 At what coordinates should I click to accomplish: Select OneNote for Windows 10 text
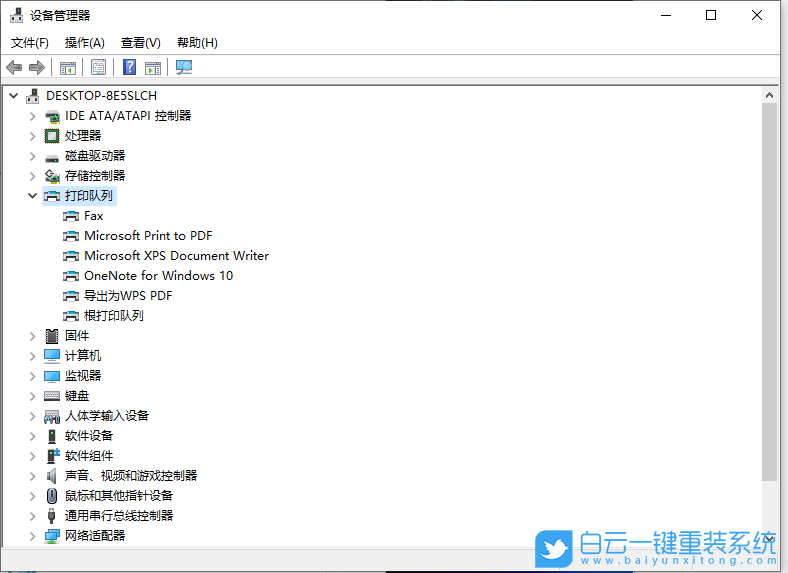[x=158, y=276]
